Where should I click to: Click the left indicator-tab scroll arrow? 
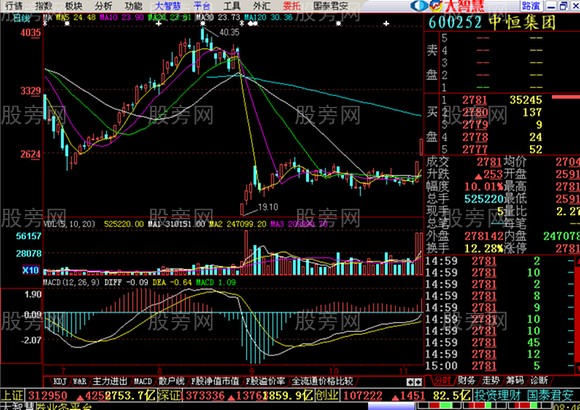tap(410, 382)
